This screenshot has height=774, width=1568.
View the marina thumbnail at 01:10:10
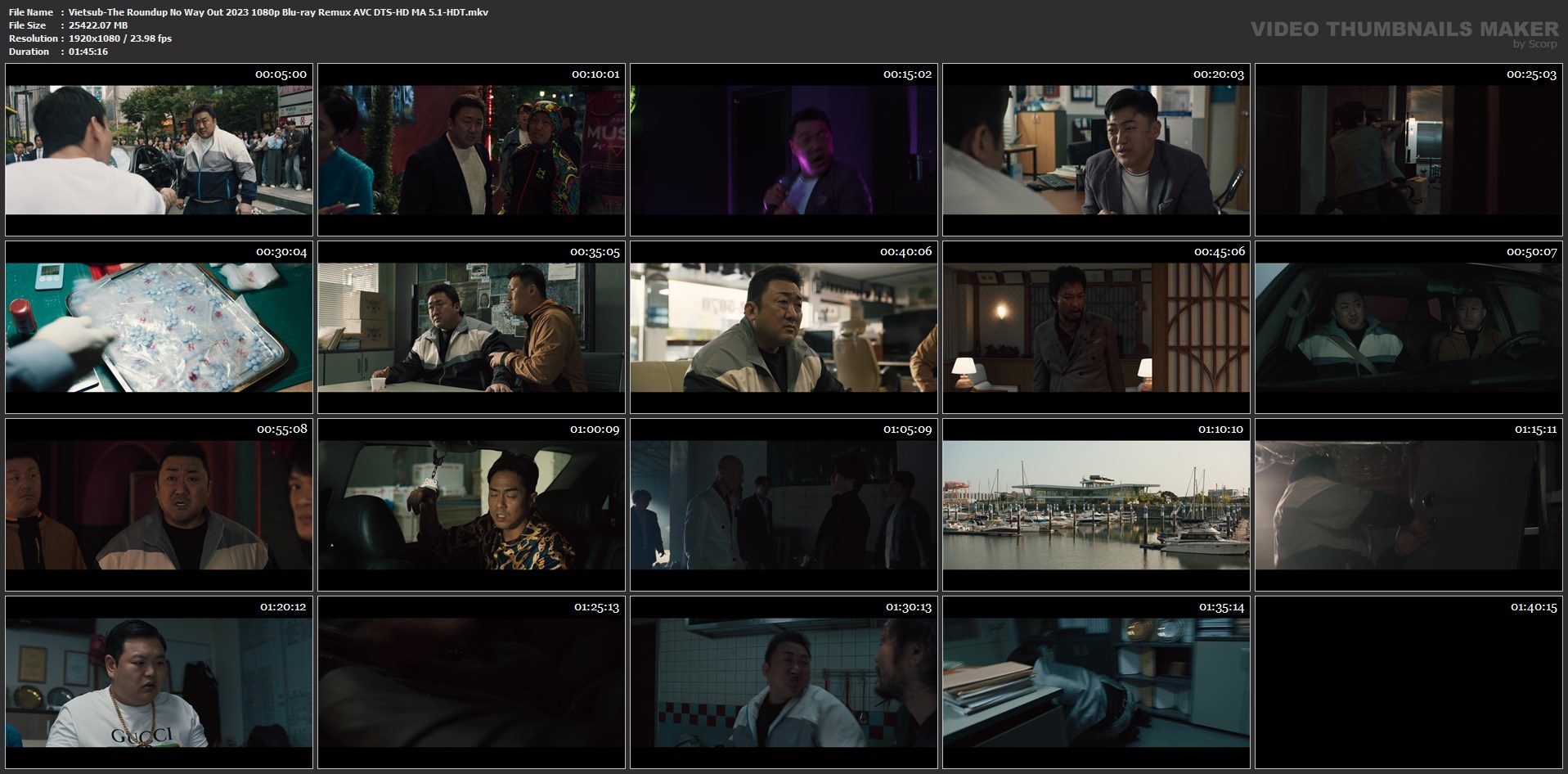click(1096, 505)
